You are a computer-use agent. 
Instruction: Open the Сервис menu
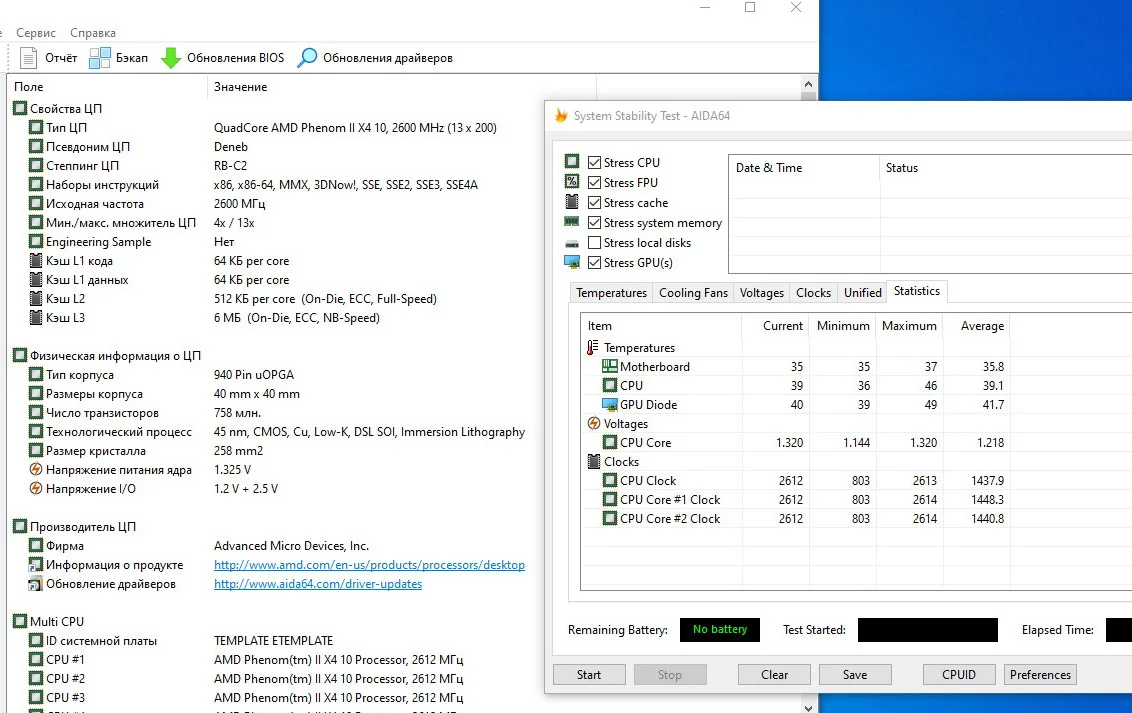point(36,33)
